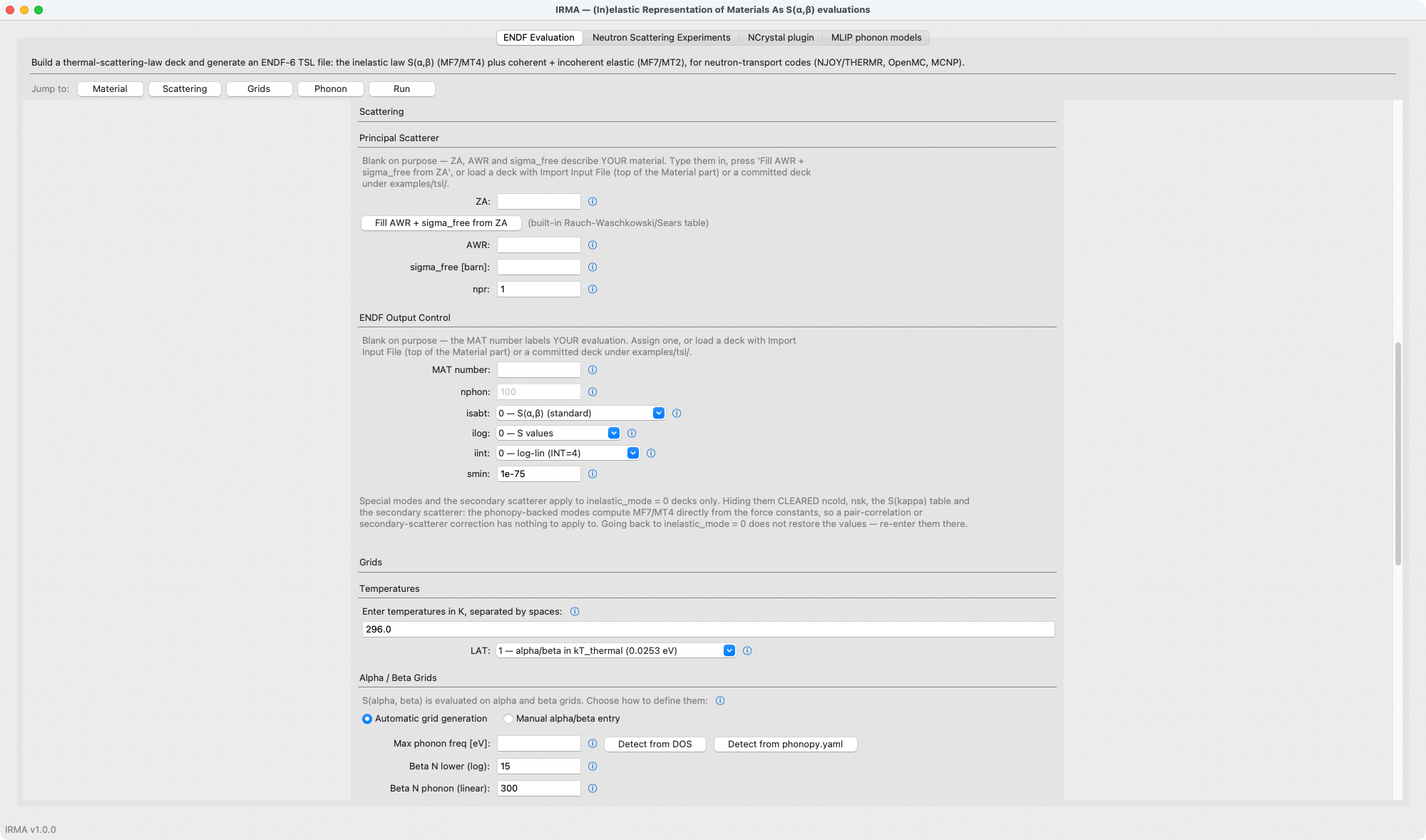This screenshot has width=1426, height=840.
Task: Click the info icon beside AWR field
Action: pos(593,245)
